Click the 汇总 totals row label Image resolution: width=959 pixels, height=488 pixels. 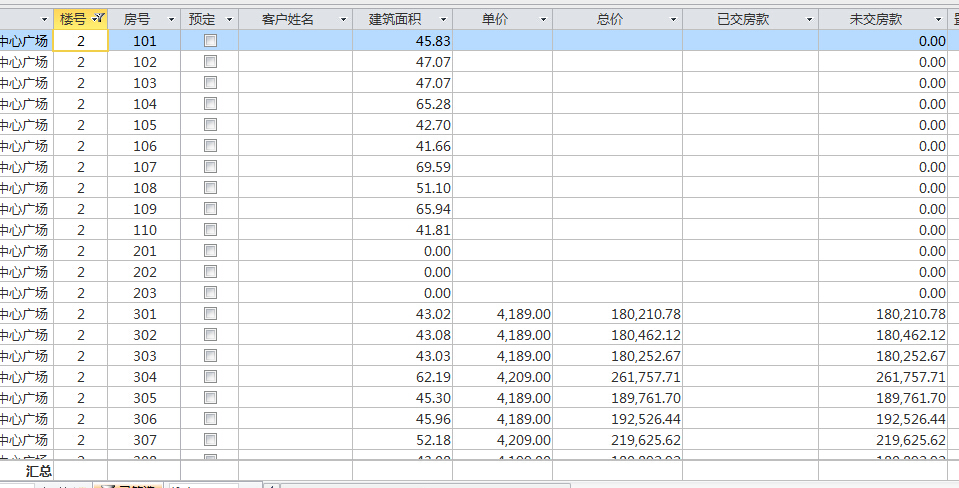[x=39, y=470]
